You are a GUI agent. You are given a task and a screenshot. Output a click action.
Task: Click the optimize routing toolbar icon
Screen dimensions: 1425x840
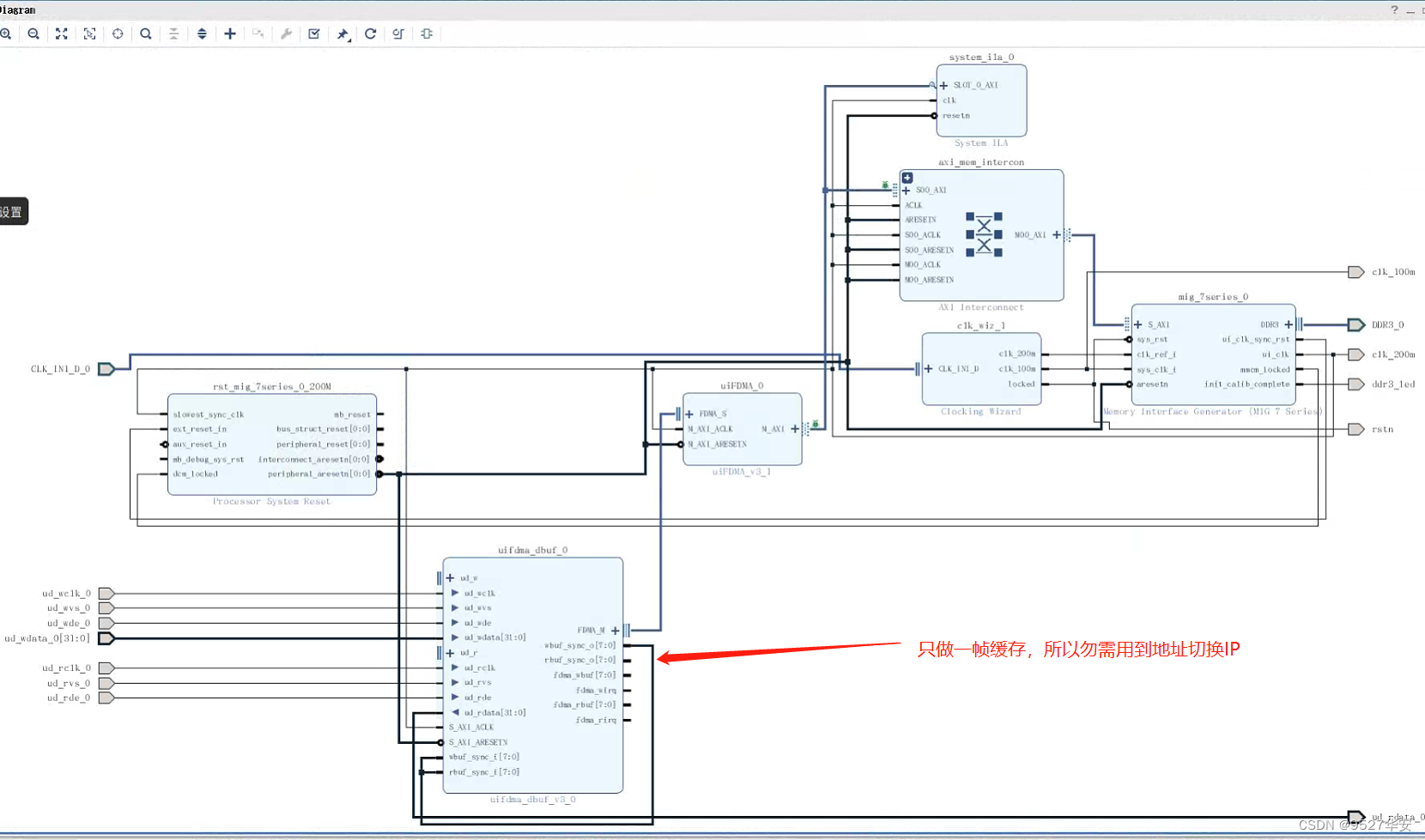point(398,34)
